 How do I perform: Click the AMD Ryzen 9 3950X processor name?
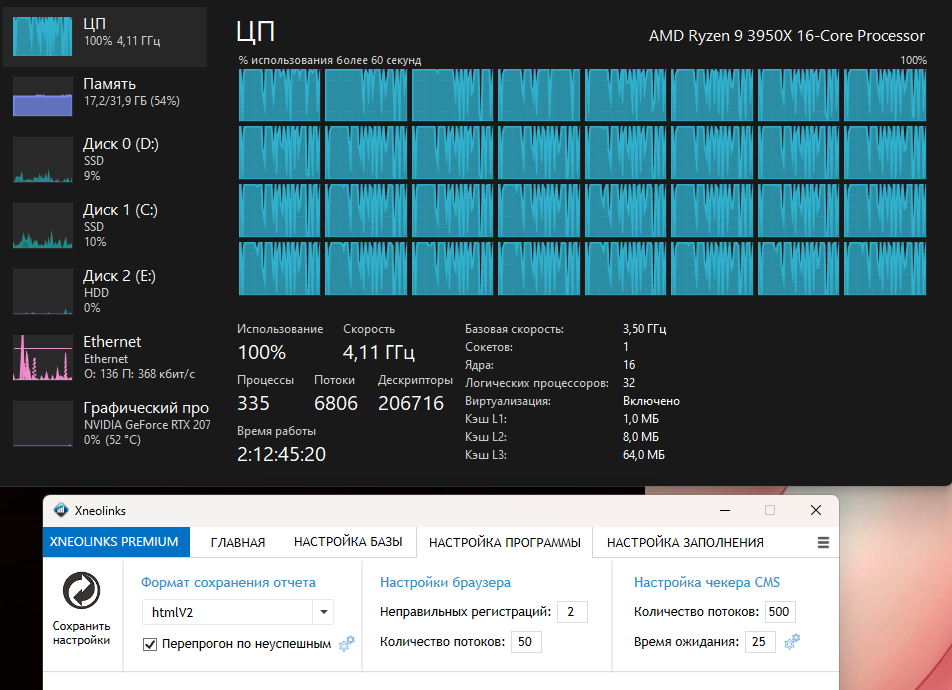(787, 36)
